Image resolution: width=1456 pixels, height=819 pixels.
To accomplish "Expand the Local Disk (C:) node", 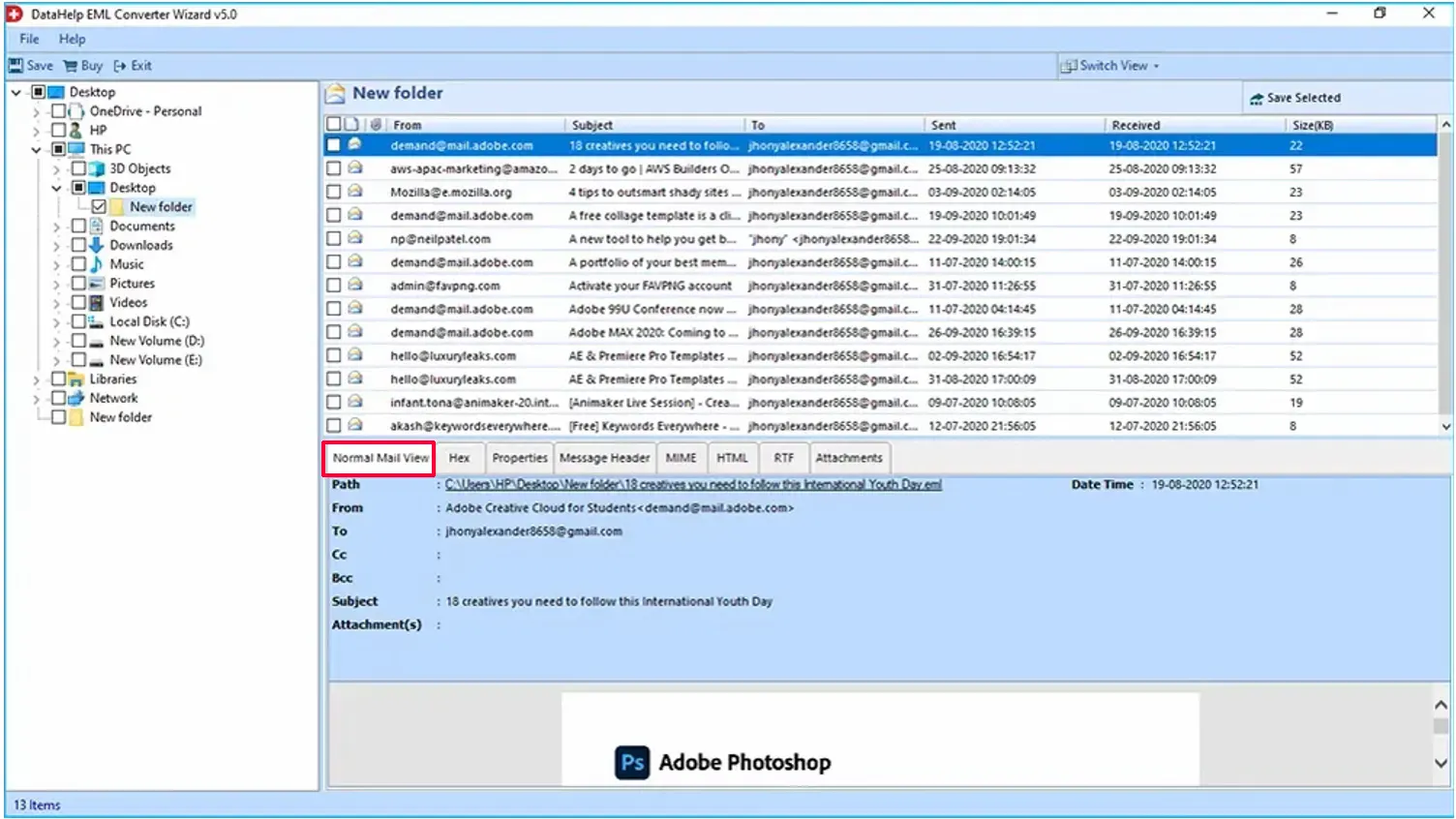I will 56,321.
